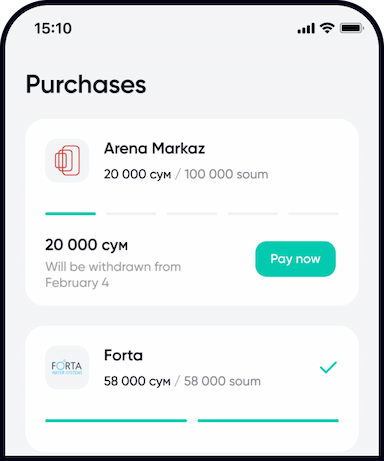The width and height of the screenshot is (384, 461).
Task: Tap the 15:10 clock in status bar
Action: coord(53,28)
